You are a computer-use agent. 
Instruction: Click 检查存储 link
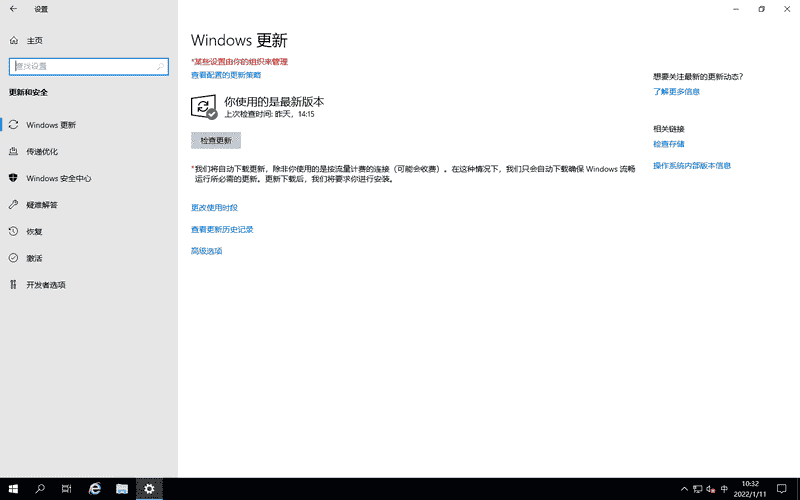[669, 144]
